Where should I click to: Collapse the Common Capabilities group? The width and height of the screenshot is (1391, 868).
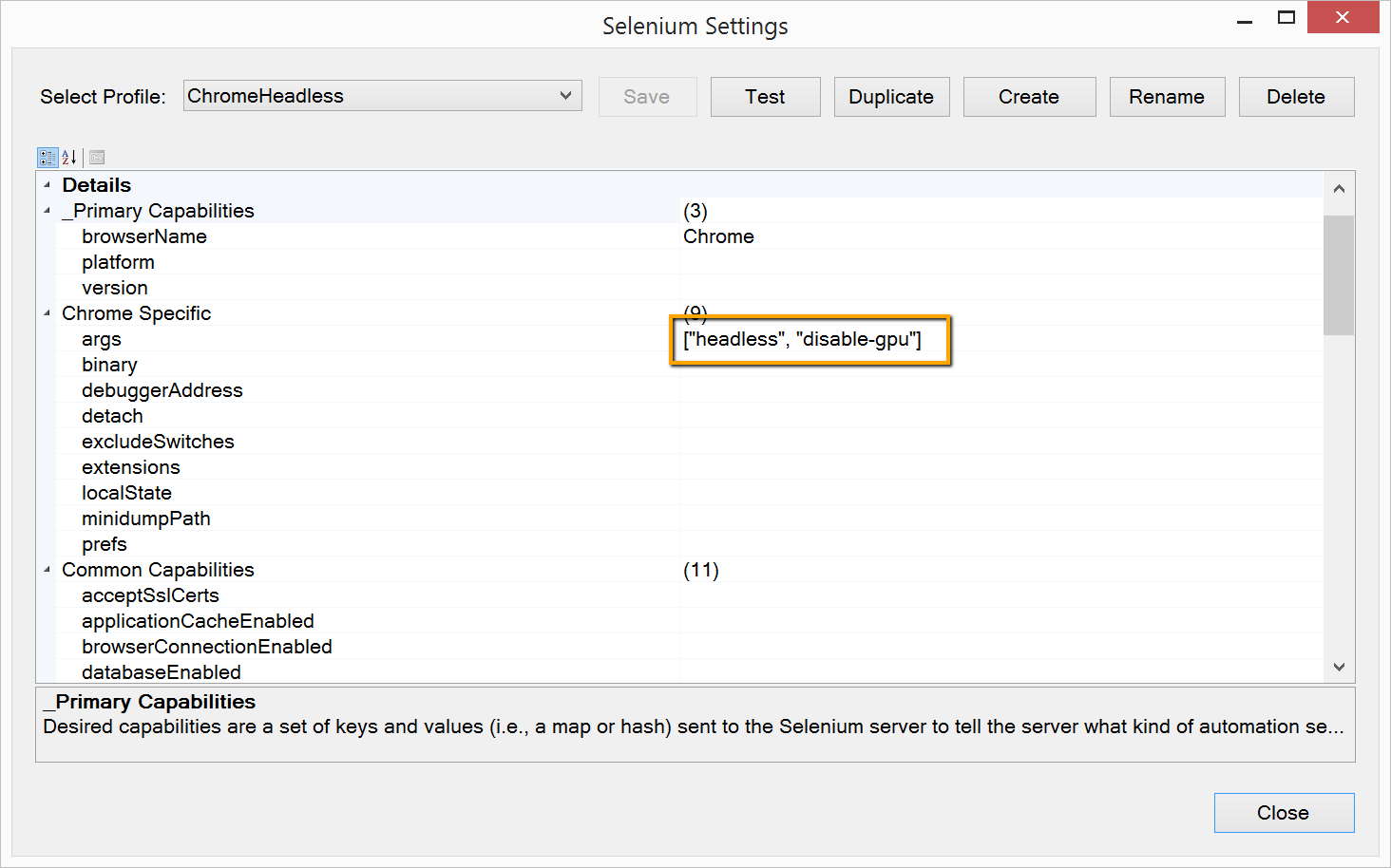click(x=48, y=570)
